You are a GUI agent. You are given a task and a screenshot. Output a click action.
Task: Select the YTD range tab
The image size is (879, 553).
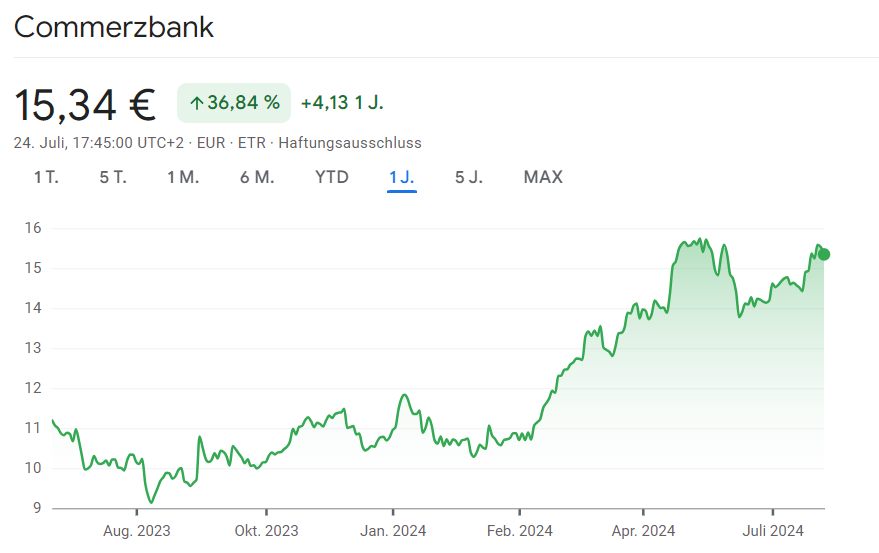331,177
